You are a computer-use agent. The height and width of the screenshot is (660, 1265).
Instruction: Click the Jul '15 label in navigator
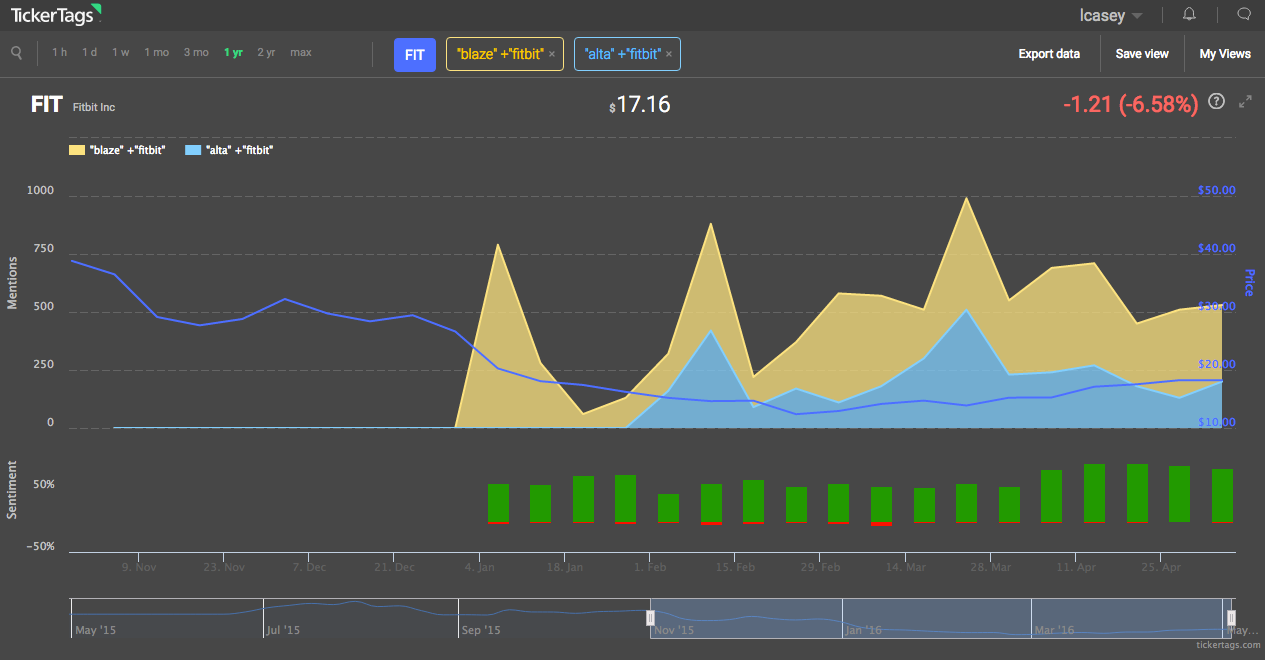click(283, 630)
